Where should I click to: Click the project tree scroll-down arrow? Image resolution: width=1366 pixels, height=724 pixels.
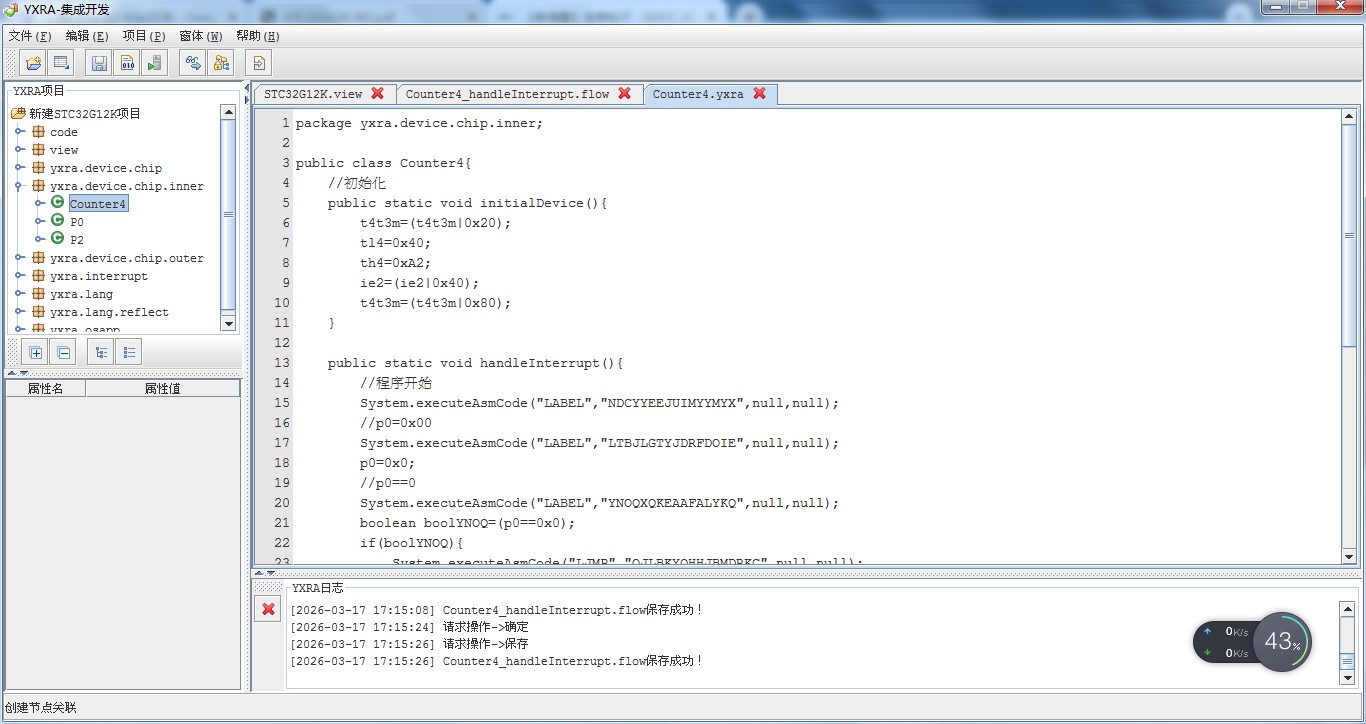coord(228,323)
